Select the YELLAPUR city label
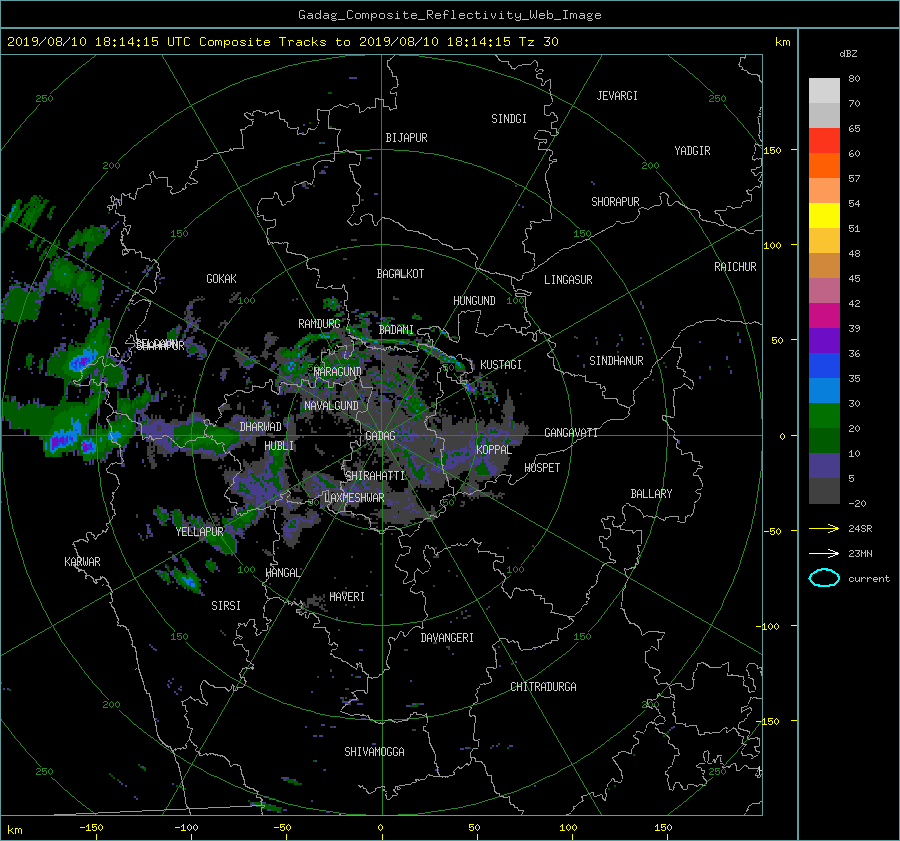 point(199,532)
